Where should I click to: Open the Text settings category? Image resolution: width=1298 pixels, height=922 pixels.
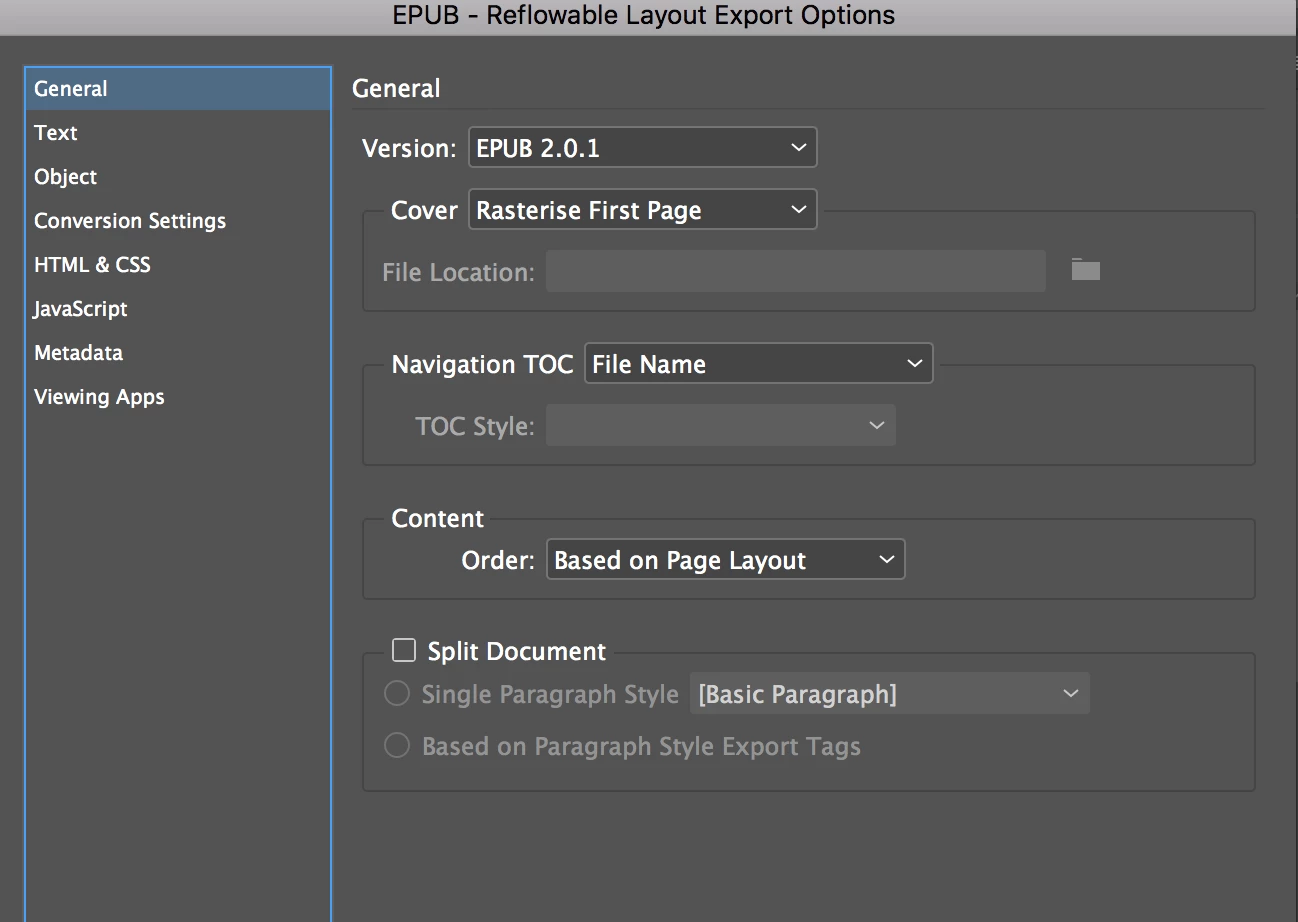(178, 133)
